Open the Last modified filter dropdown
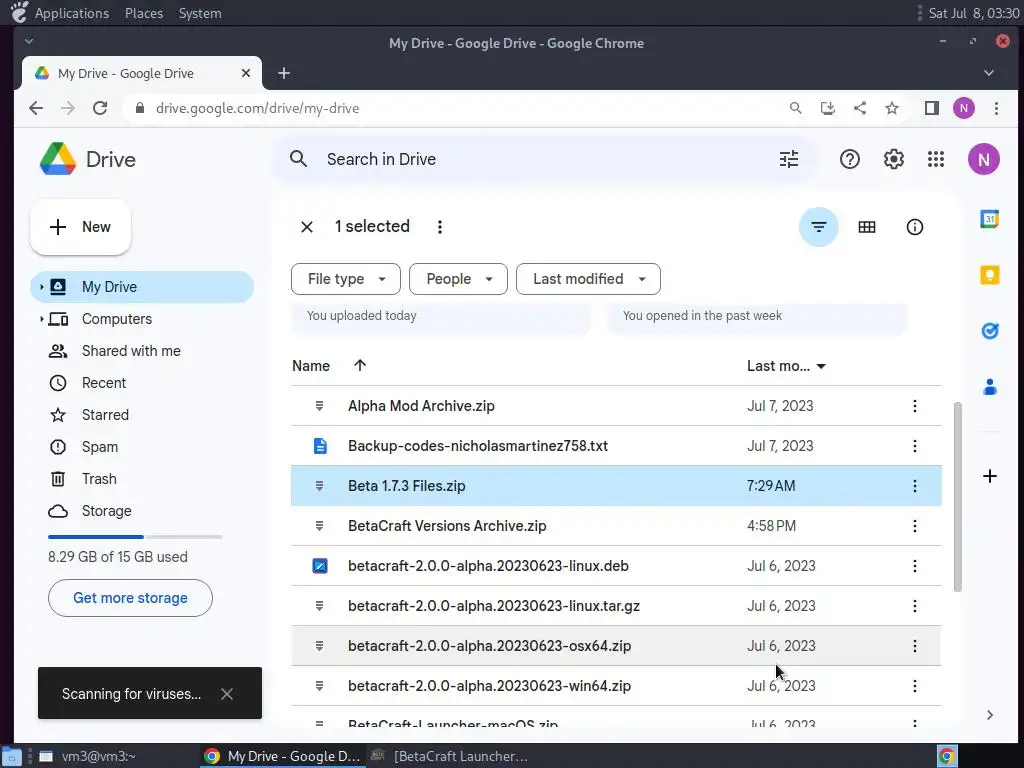The image size is (1024, 768). (x=588, y=279)
